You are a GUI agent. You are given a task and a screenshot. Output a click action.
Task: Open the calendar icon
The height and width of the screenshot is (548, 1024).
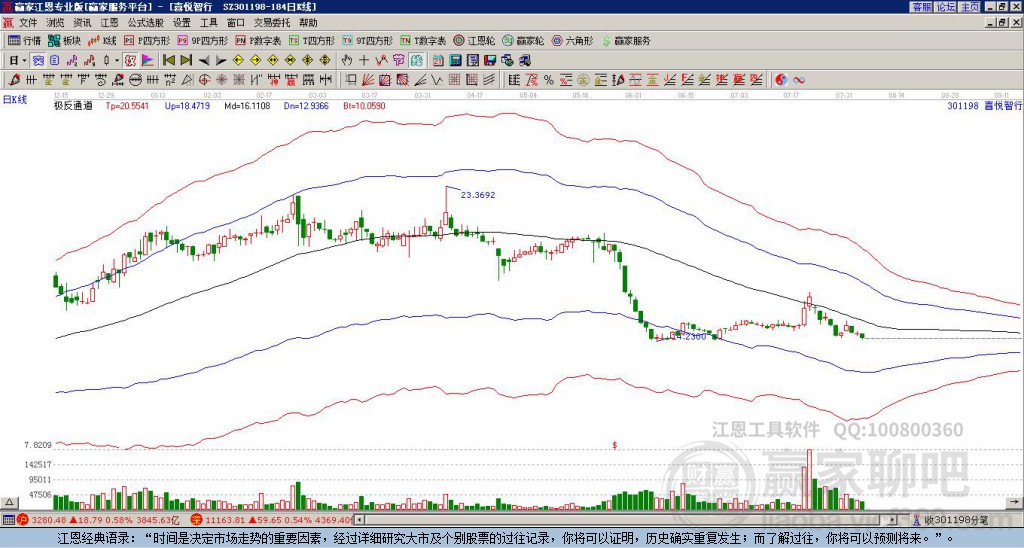pos(438,61)
